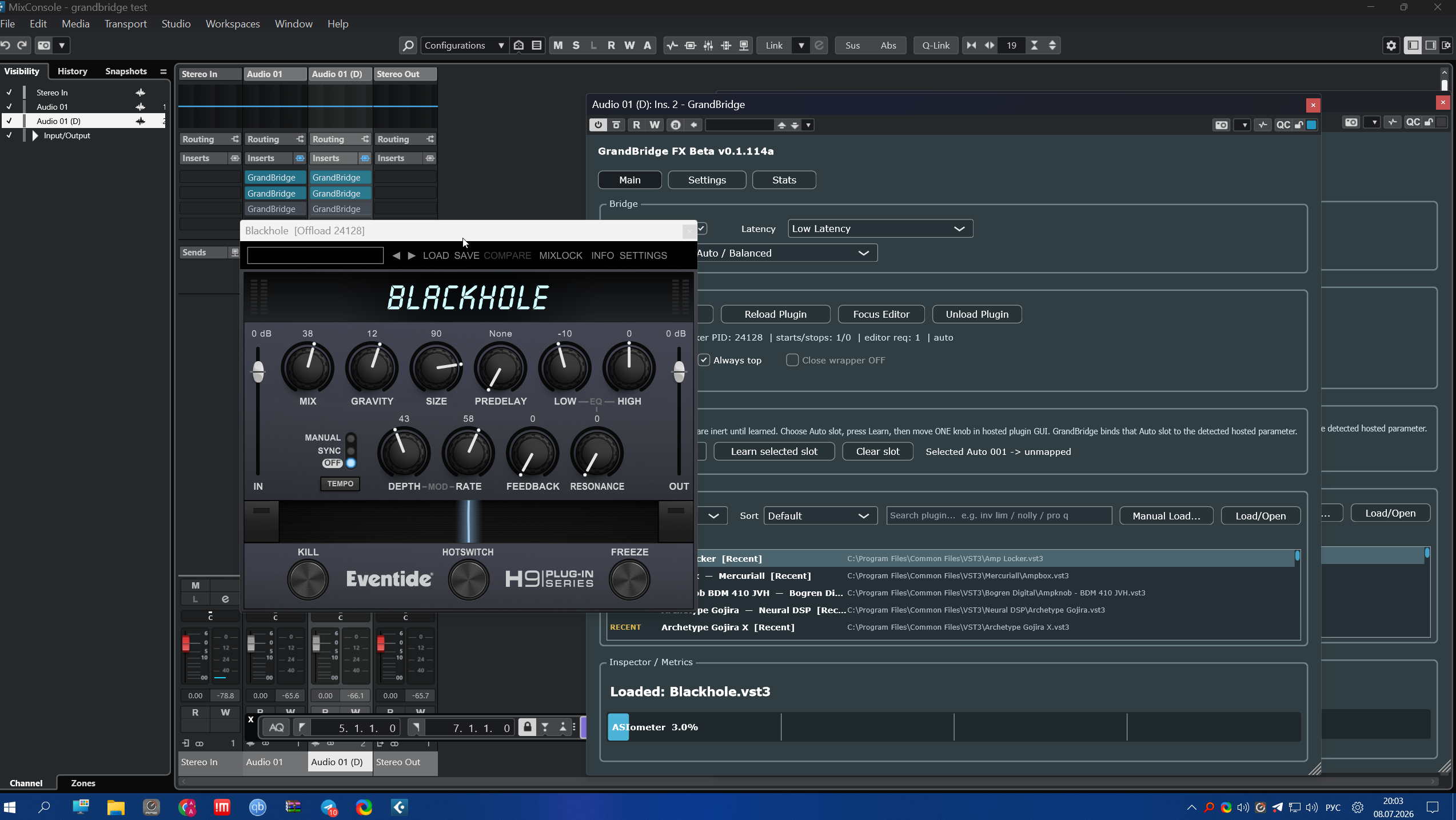Image resolution: width=1456 pixels, height=820 pixels.
Task: Click the Manual Load... button
Action: point(1166,515)
